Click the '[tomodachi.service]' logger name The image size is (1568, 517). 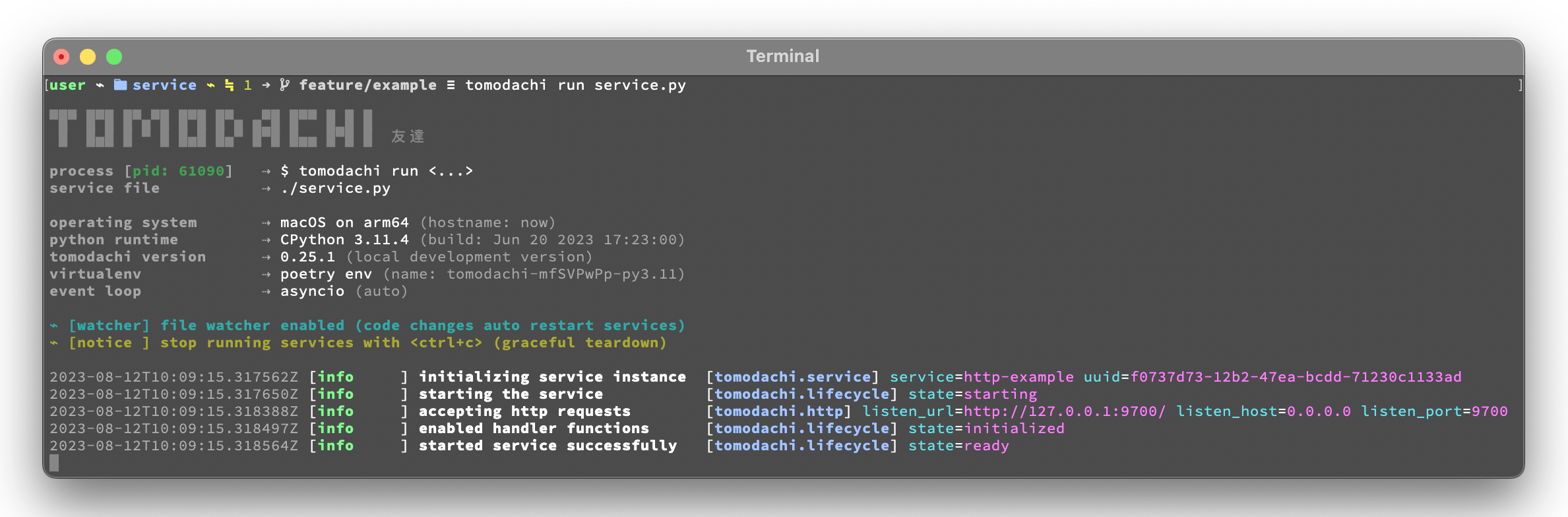[x=793, y=377]
